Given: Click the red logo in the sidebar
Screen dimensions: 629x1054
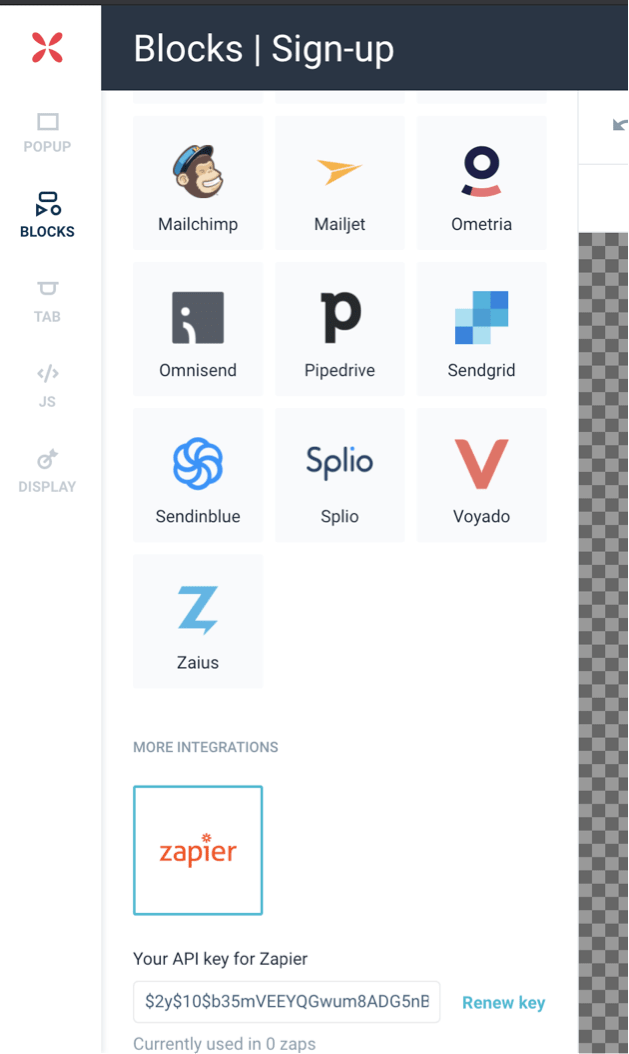Looking at the screenshot, I should click(x=47, y=48).
